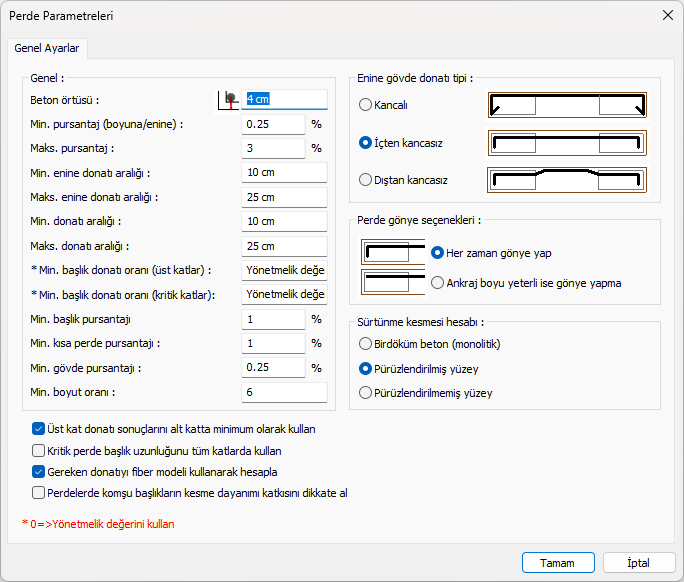The image size is (684, 582).
Task: Toggle Gereken donatıyı fiber modeli checkbox
Action: click(x=39, y=472)
